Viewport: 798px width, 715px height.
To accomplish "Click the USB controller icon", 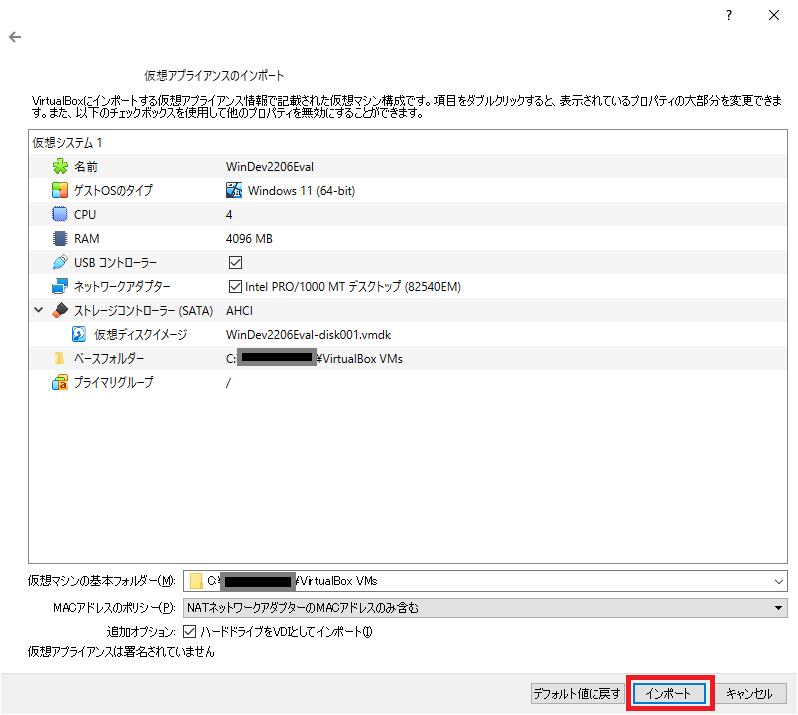I will pyautogui.click(x=60, y=262).
